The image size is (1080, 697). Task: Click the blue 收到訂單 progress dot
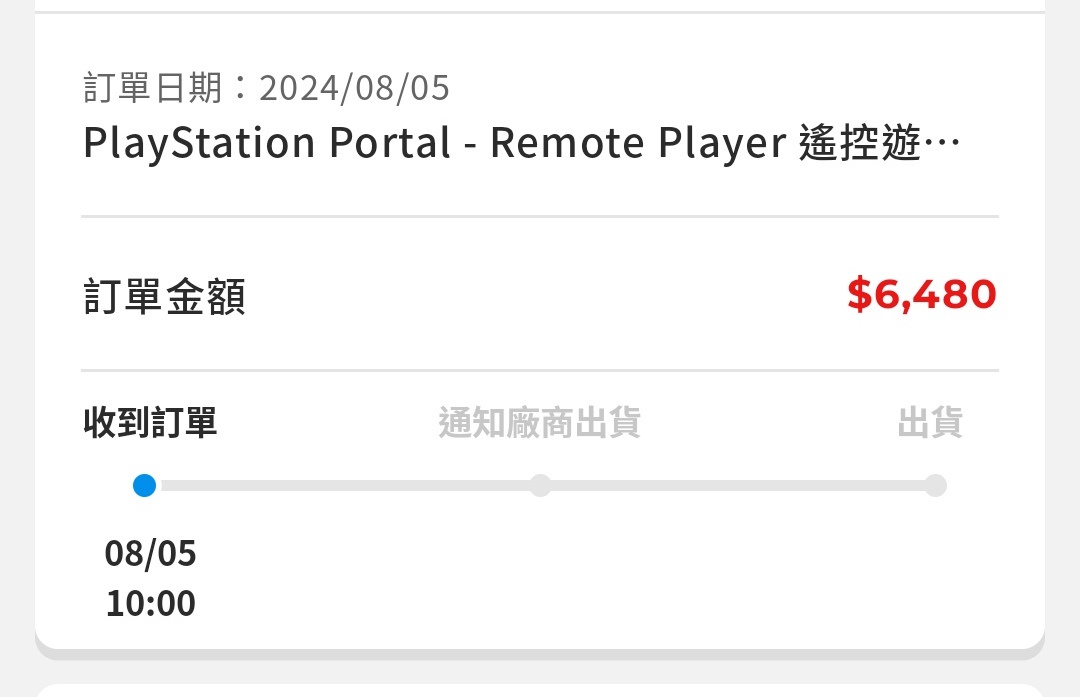coord(145,486)
